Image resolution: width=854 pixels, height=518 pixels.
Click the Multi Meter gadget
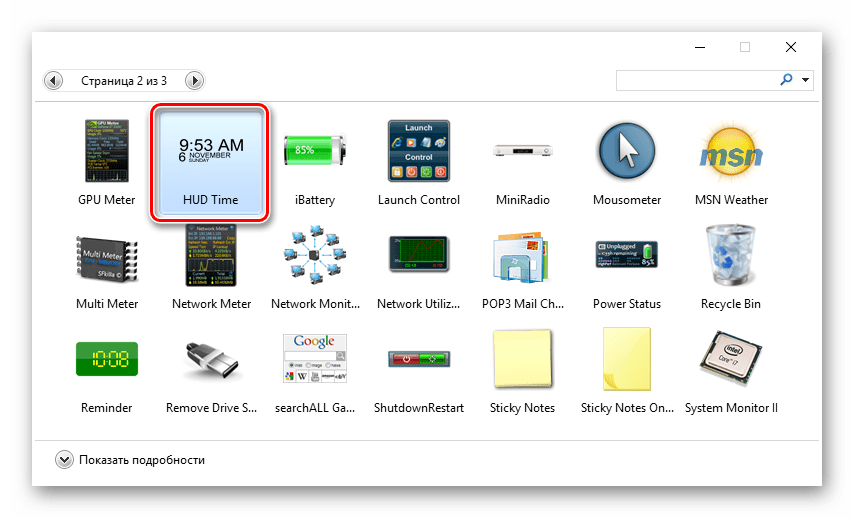coord(106,256)
